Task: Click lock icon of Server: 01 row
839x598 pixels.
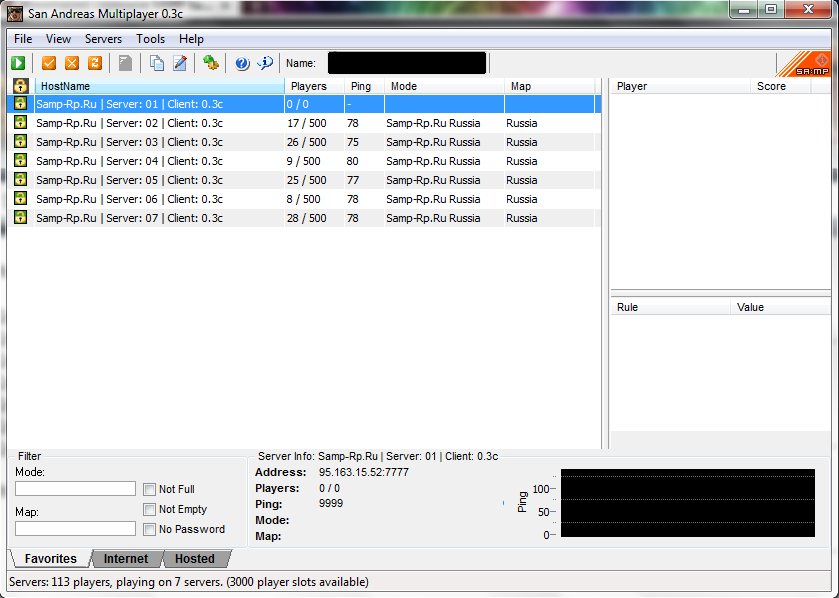Action: 20,104
